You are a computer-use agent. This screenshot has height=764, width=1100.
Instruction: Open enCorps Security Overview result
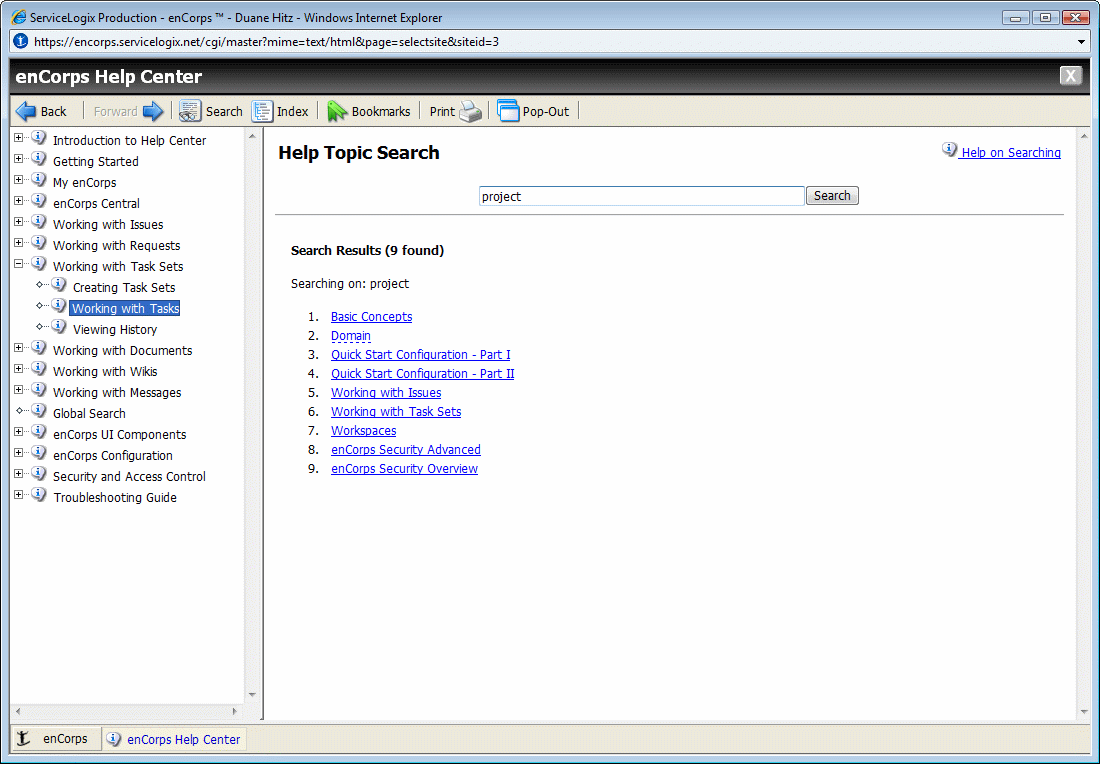[405, 468]
